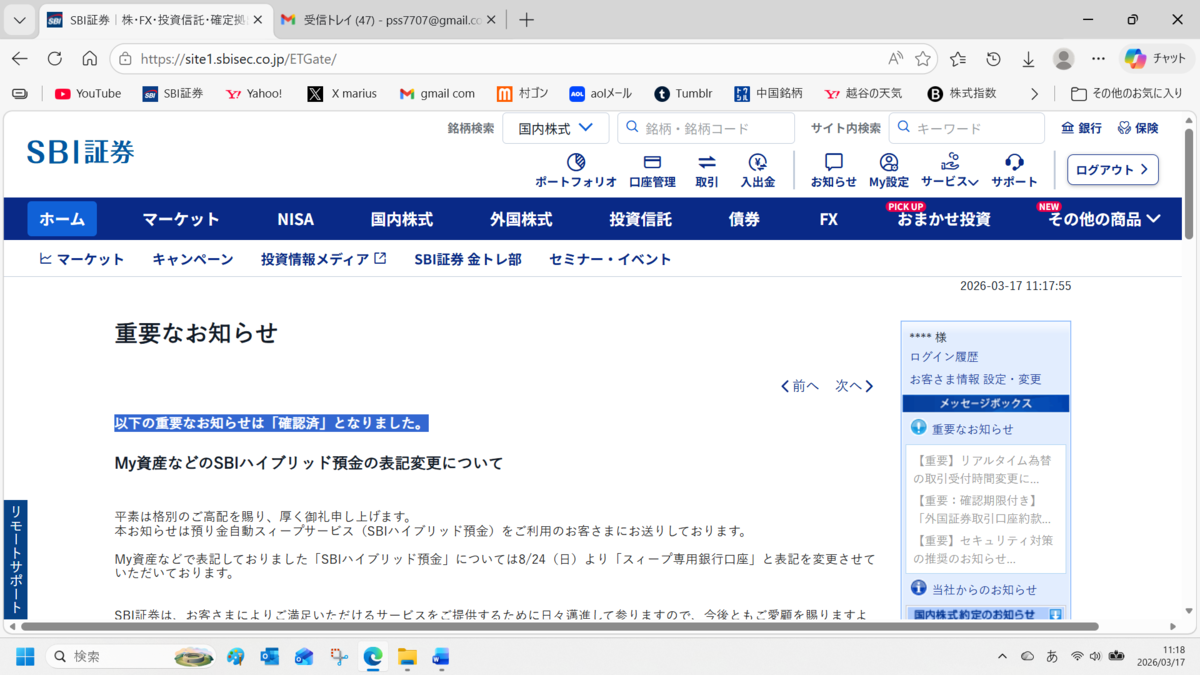
Task: Open the Tumblr bookmark
Action: click(x=683, y=93)
